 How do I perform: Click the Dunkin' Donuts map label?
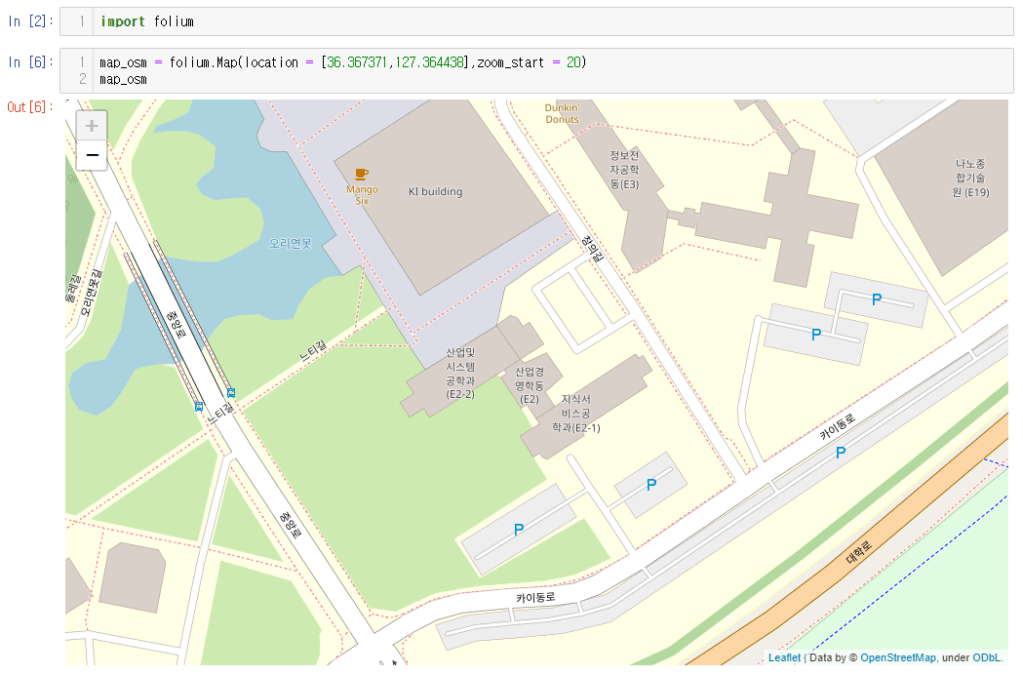click(x=561, y=113)
